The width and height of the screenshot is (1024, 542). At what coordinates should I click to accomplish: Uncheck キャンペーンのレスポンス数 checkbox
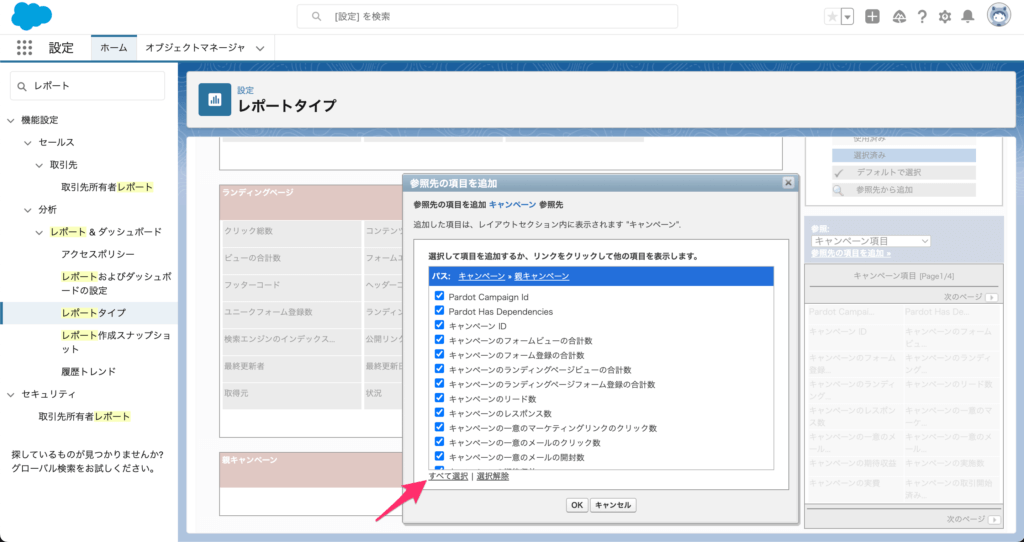[440, 413]
